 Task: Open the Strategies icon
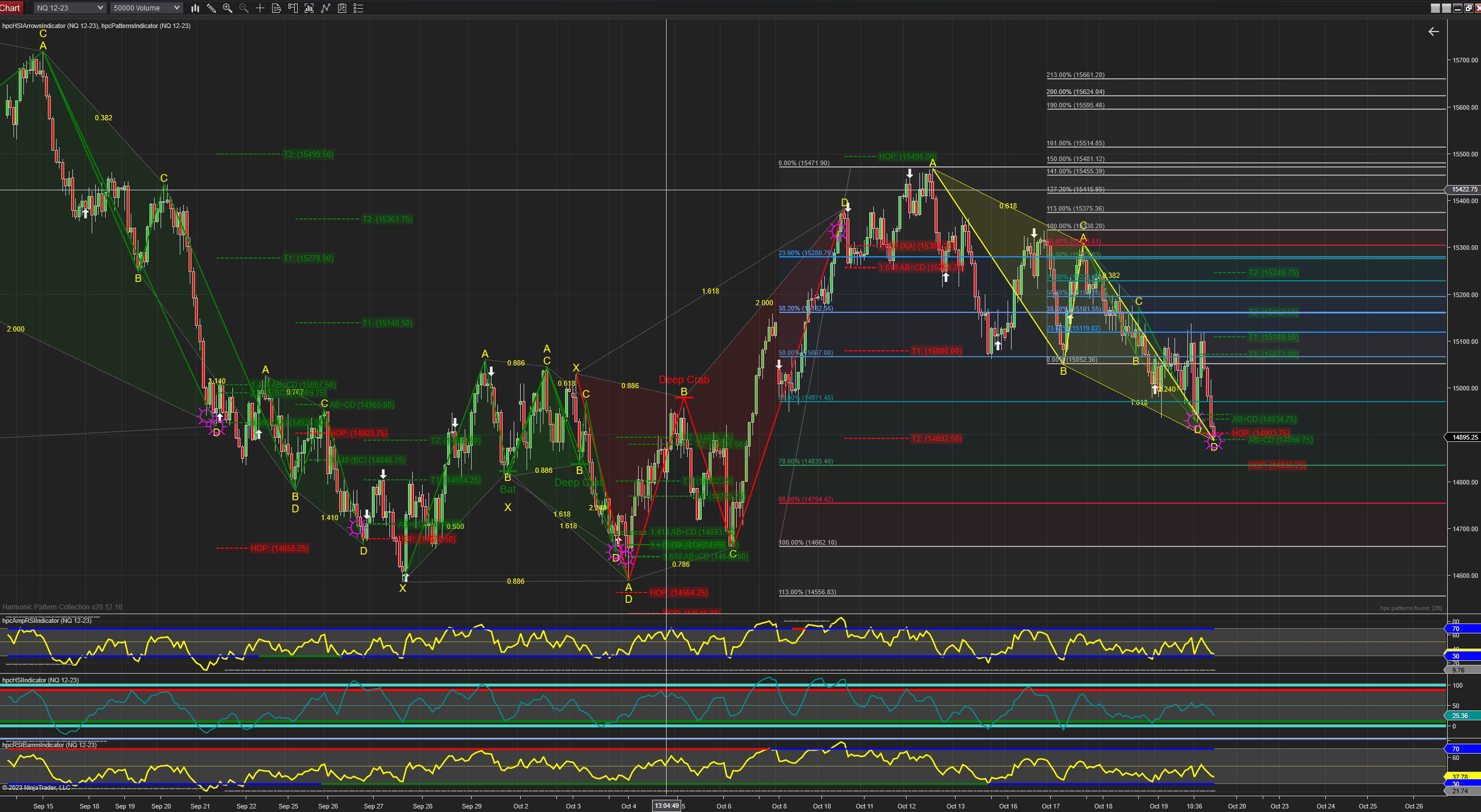(x=342, y=8)
